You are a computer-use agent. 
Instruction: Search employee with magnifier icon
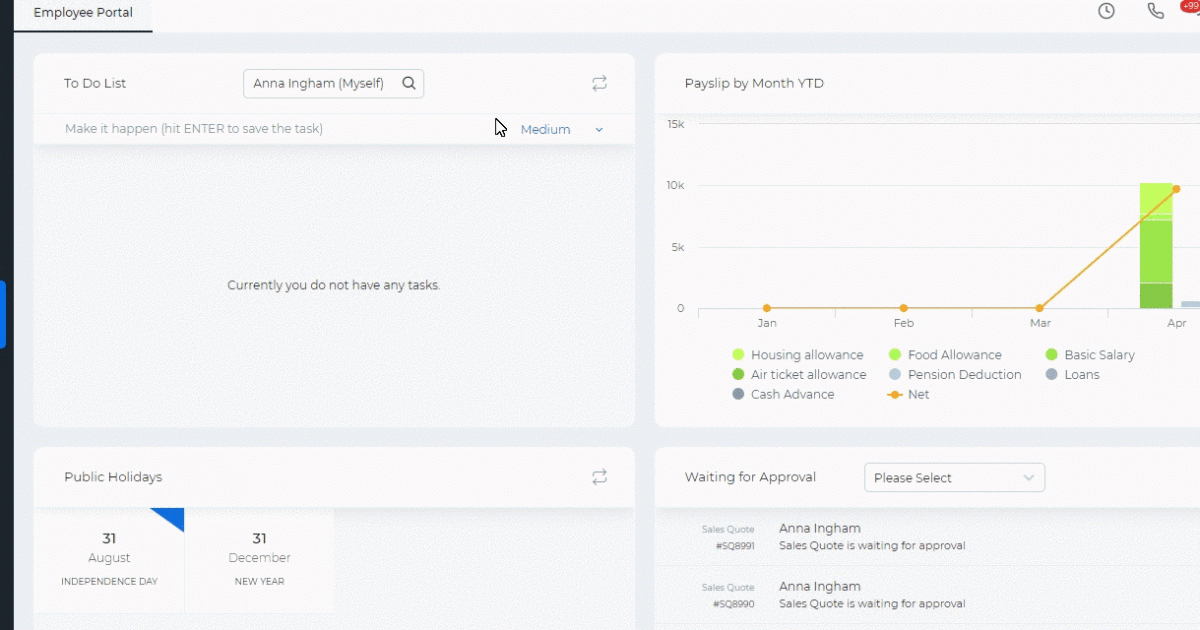tap(409, 84)
